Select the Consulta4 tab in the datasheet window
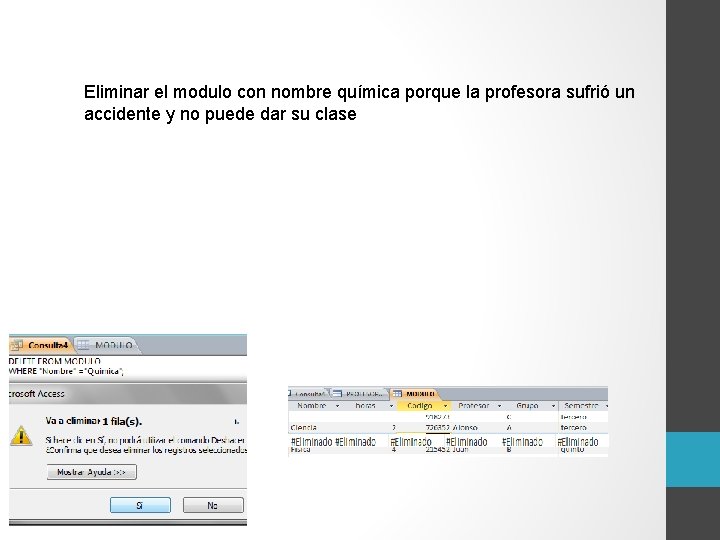Image resolution: width=720 pixels, height=540 pixels. point(309,394)
